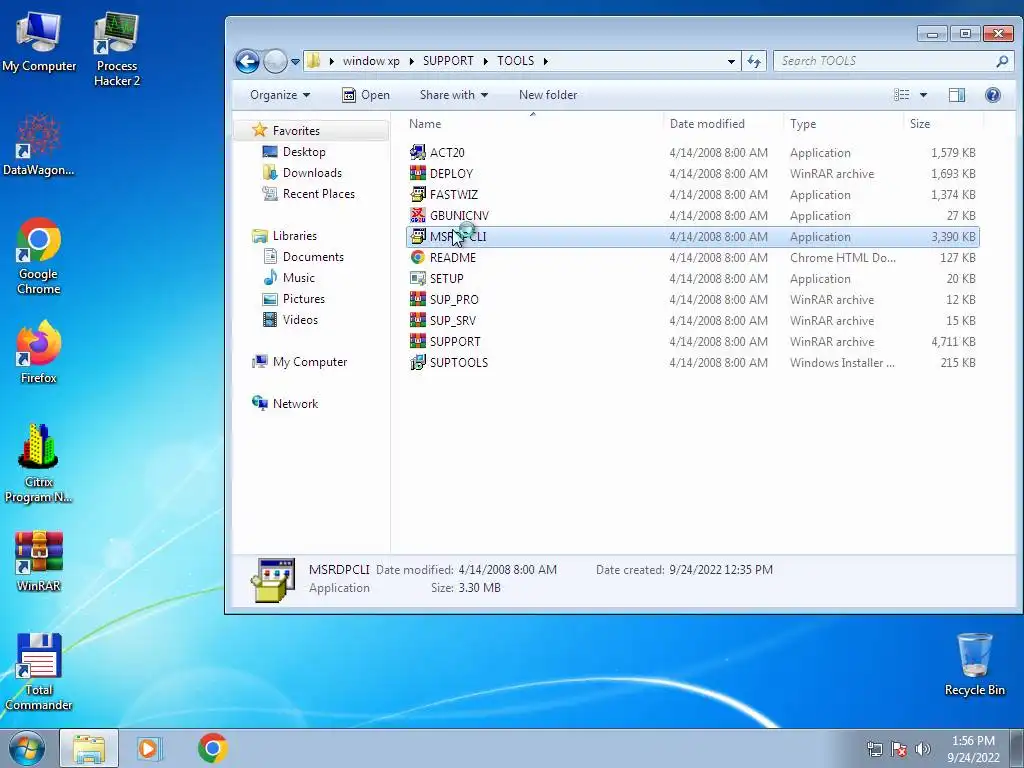This screenshot has height=768, width=1024.
Task: Click the volume speaker tray icon
Action: point(923,749)
